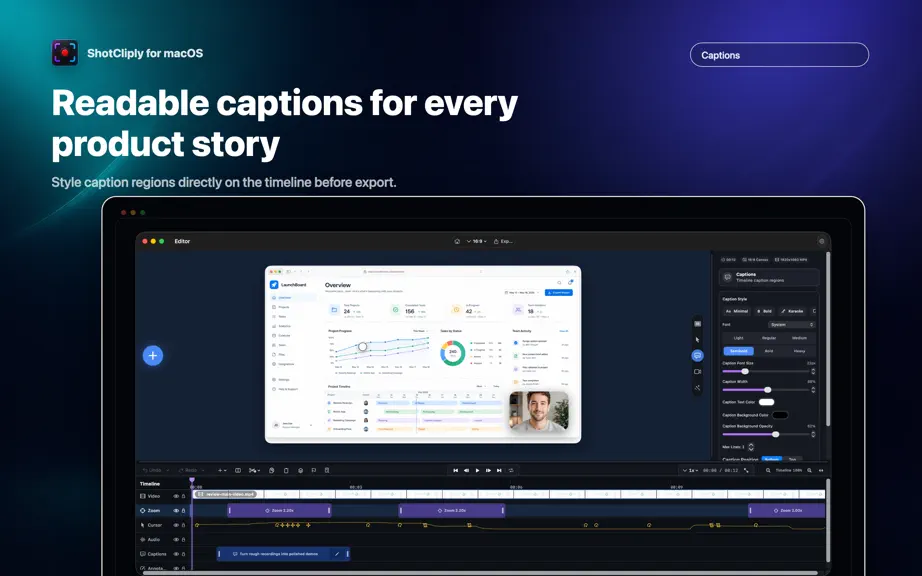The width and height of the screenshot is (922, 576).
Task: Select the Semibold font weight
Action: click(x=739, y=351)
